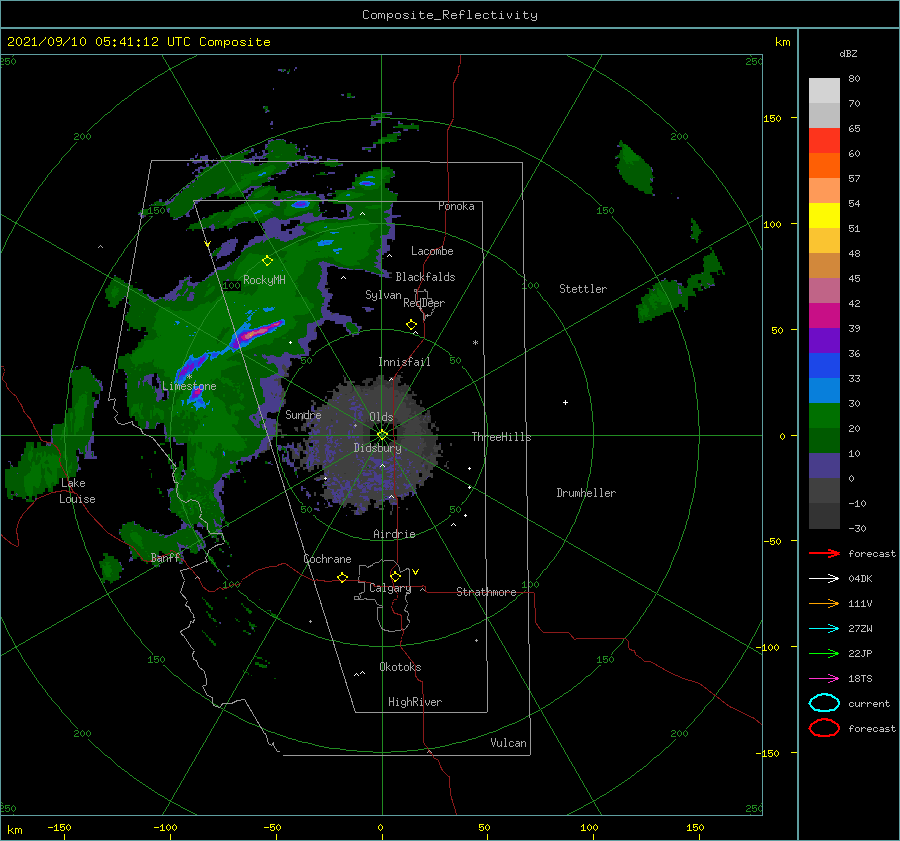Click the plus marker north of Drumheller
The image size is (900, 841).
[x=565, y=402]
